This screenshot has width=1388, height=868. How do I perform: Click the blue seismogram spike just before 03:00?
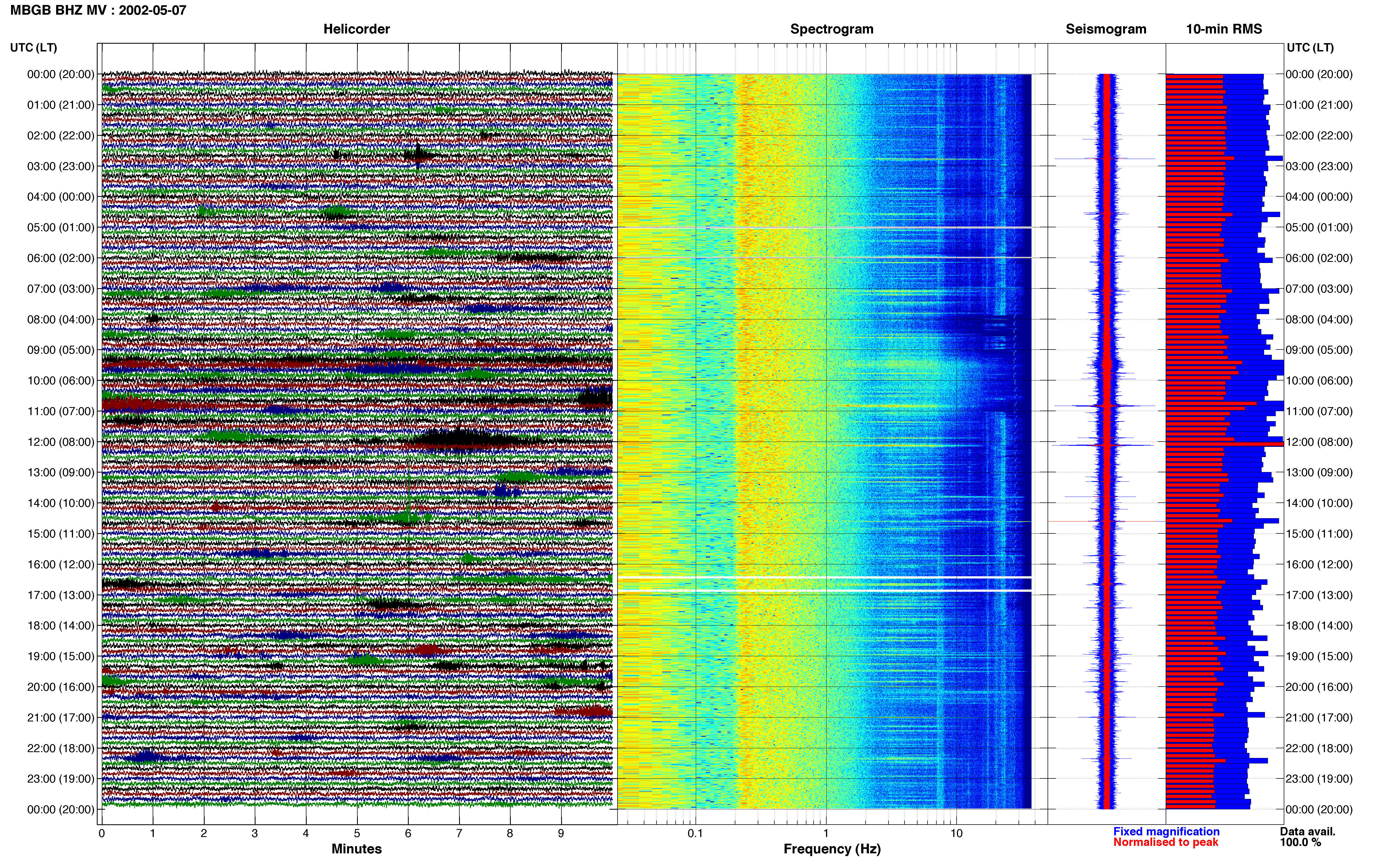click(1105, 158)
